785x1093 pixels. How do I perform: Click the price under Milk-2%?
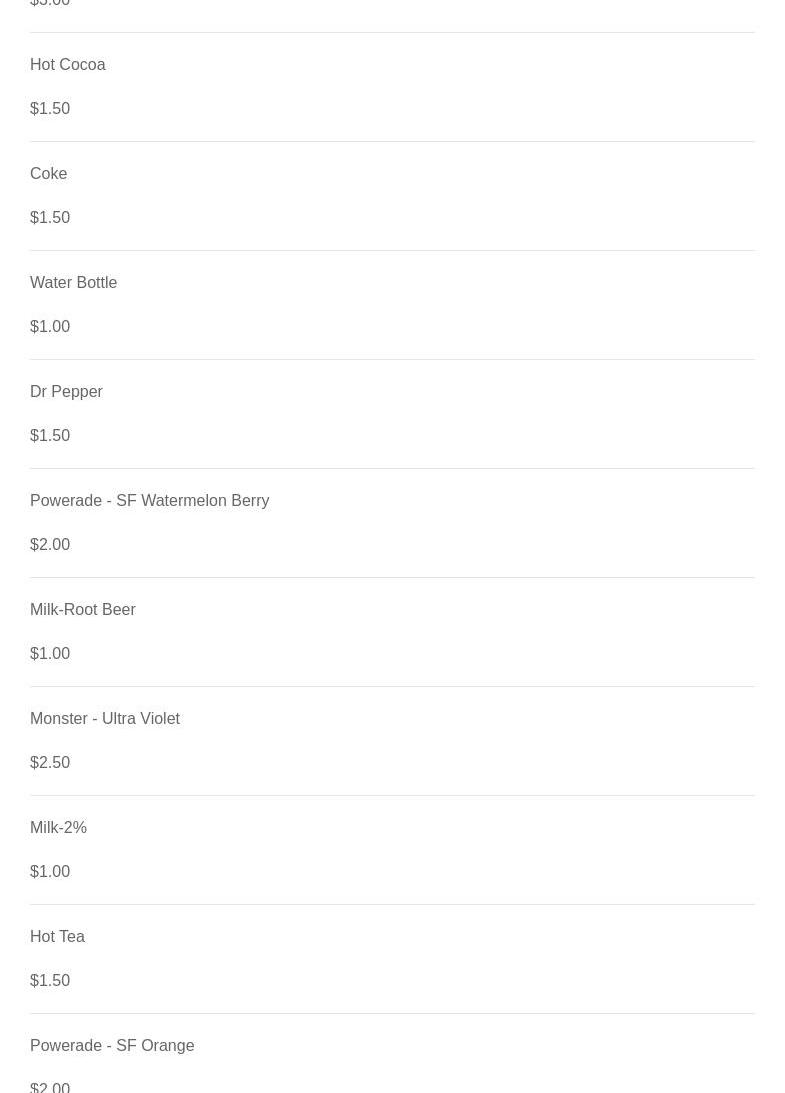click(x=50, y=872)
